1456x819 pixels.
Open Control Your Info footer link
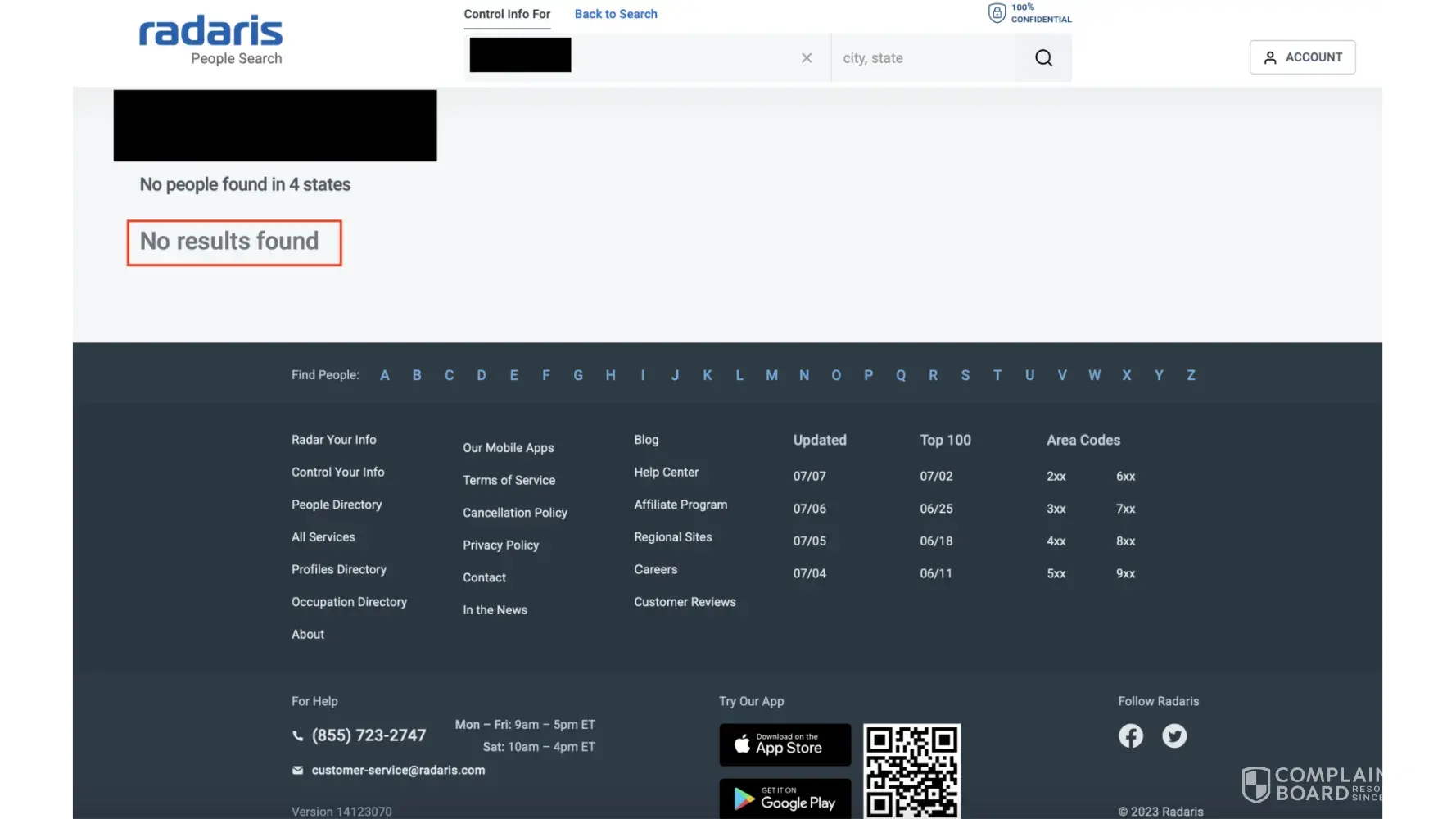337,473
